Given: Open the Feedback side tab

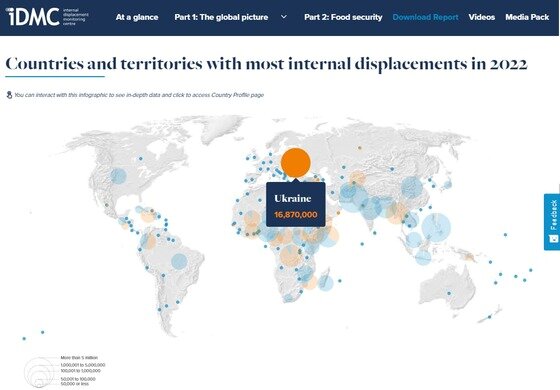Looking at the screenshot, I should pos(552,222).
